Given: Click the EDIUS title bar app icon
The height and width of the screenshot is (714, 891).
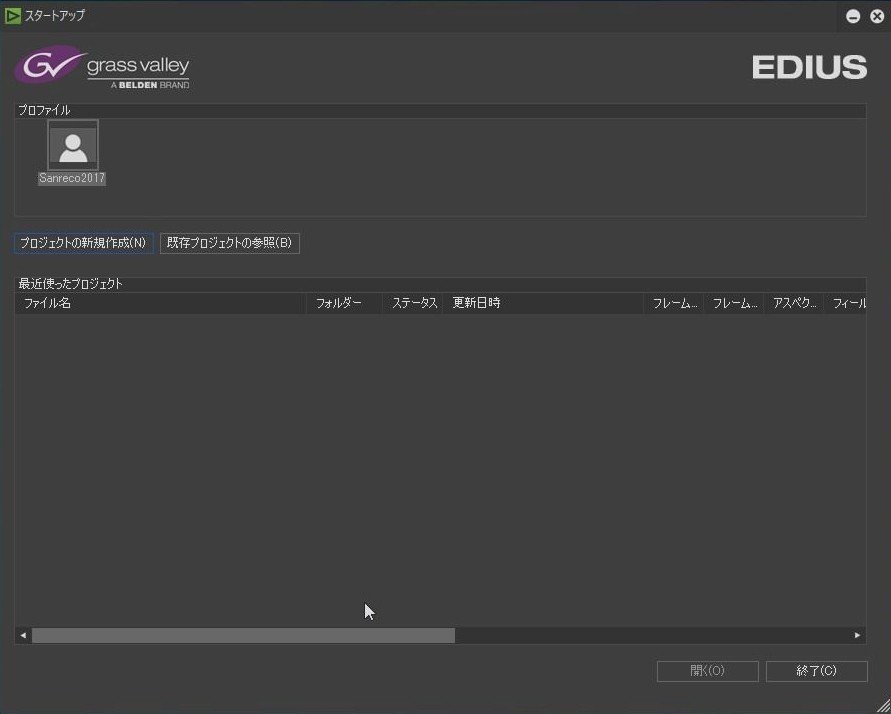Looking at the screenshot, I should tap(13, 16).
